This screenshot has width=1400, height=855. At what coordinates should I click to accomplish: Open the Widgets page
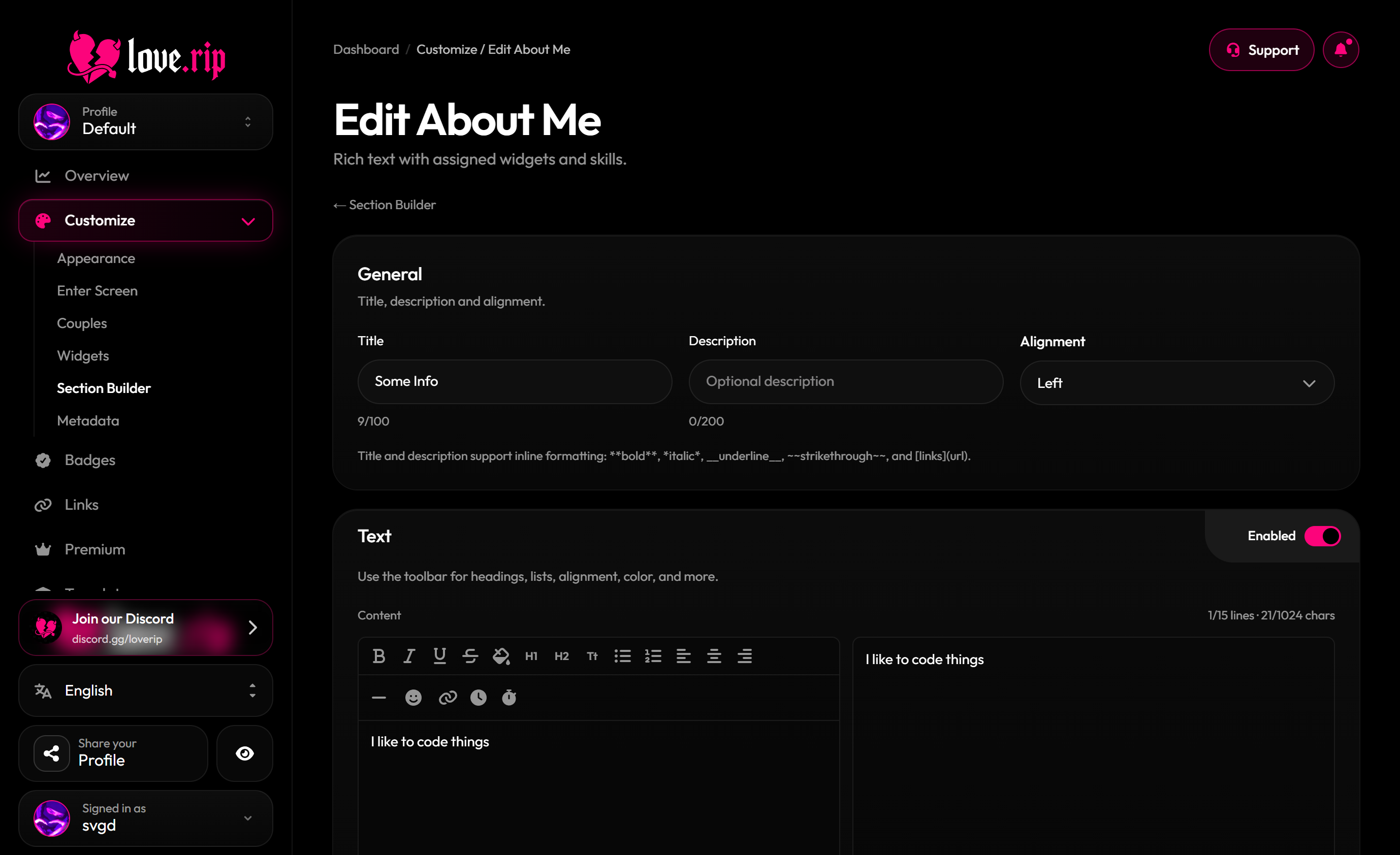[83, 355]
